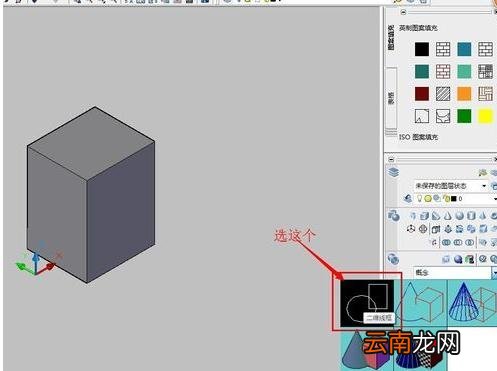Select the Sphere solid tool
Image resolution: width=497 pixels, height=371 pixels.
460,216
